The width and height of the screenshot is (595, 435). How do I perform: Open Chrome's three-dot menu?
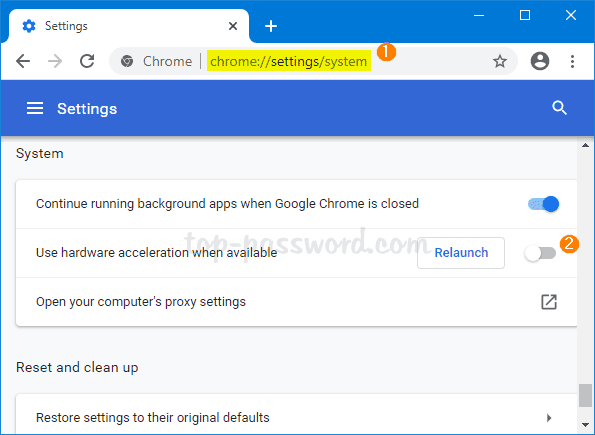click(x=572, y=61)
